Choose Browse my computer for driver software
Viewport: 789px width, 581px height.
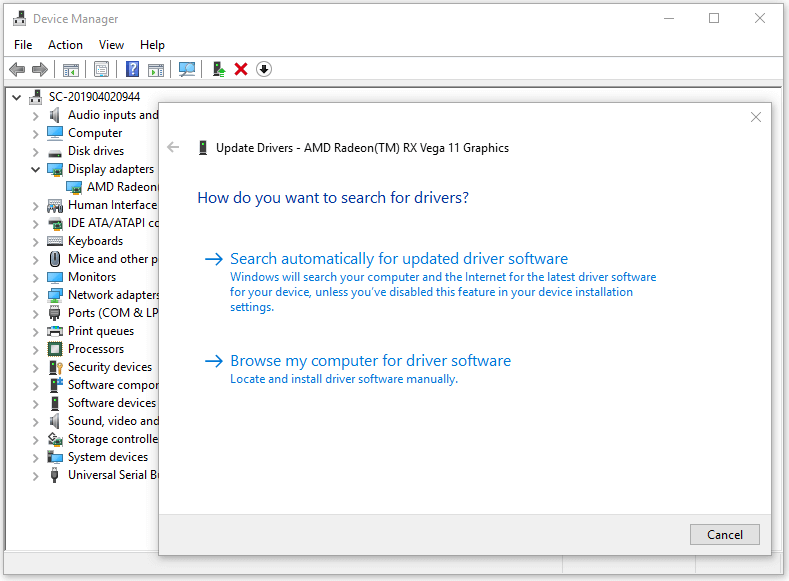click(370, 361)
